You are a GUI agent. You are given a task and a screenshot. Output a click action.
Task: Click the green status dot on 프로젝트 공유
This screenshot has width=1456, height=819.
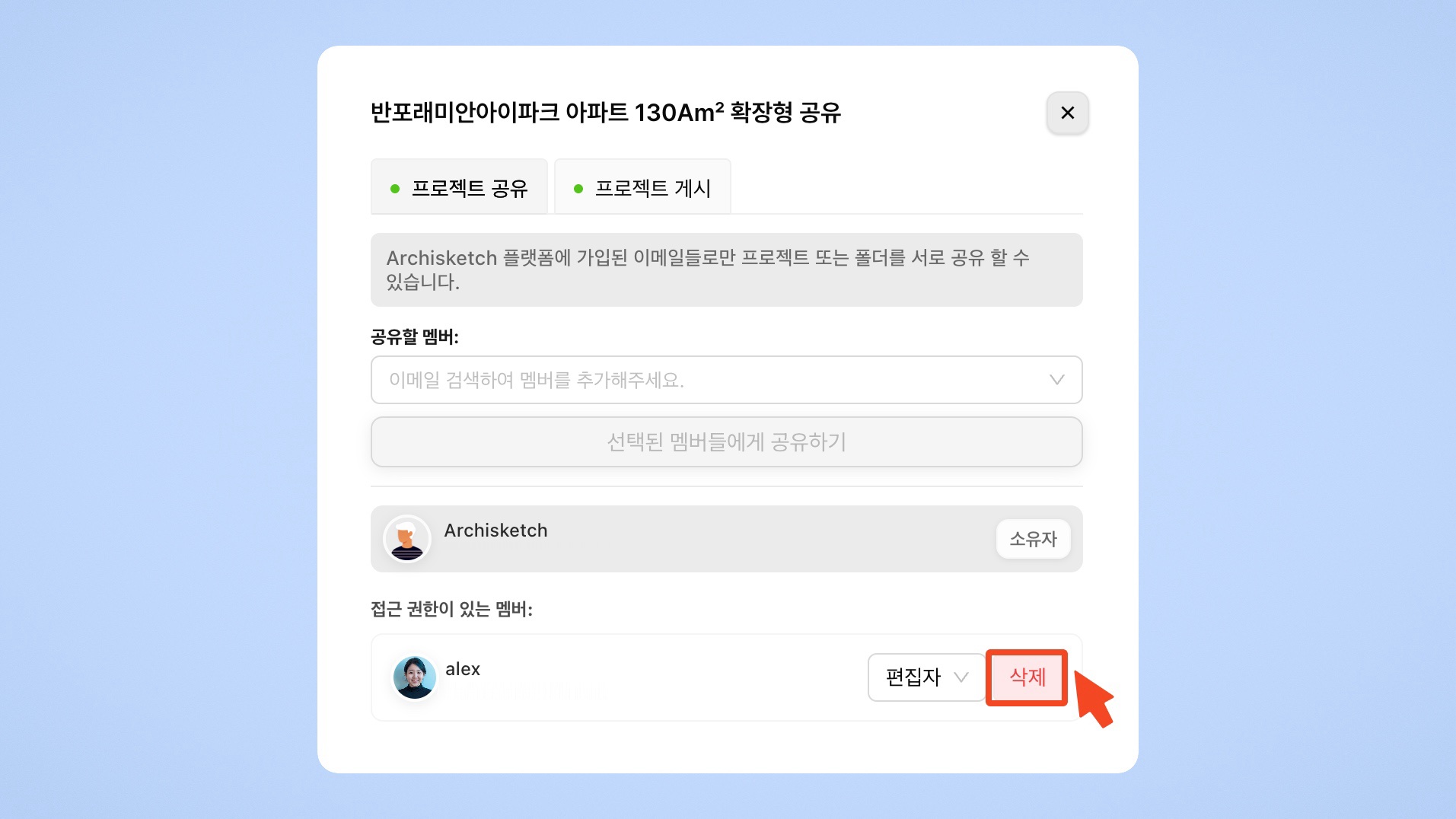click(395, 189)
